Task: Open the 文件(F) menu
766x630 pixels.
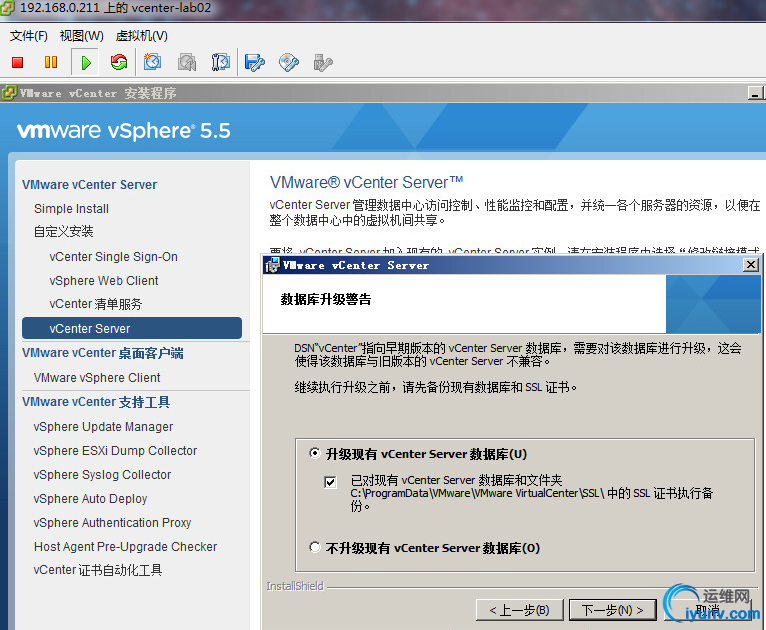Action: [x=29, y=36]
